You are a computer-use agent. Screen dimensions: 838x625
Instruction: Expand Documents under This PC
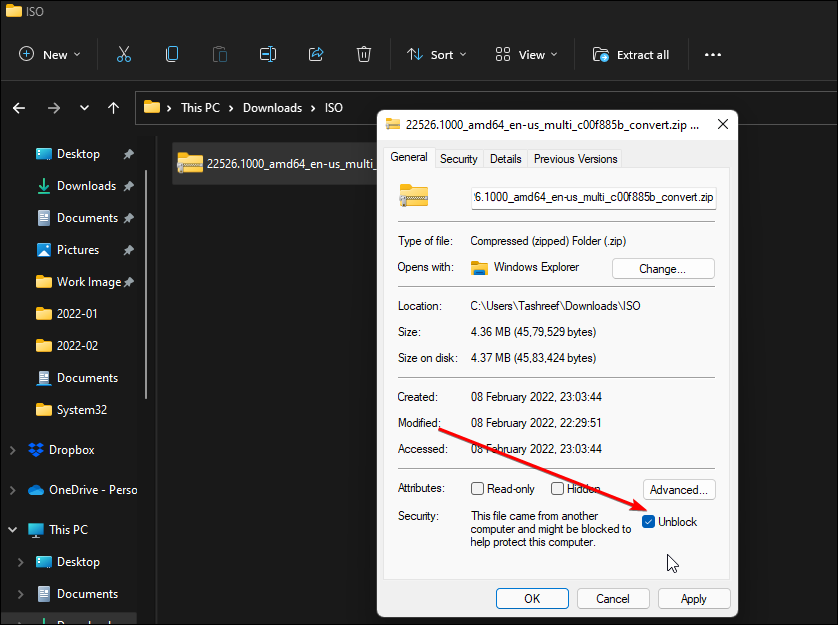point(20,594)
